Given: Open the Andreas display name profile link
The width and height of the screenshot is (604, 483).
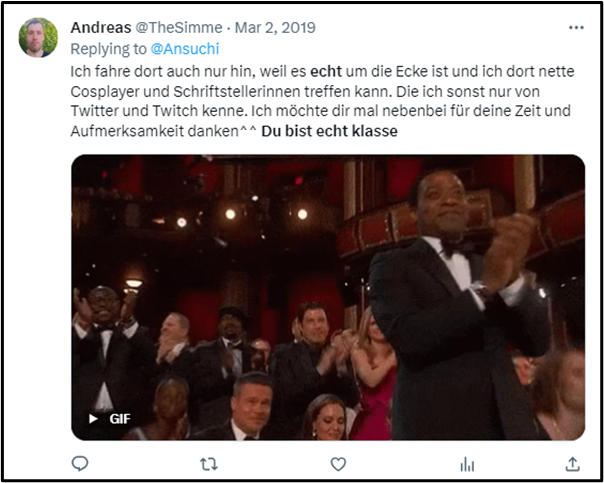Looking at the screenshot, I should point(101,28).
